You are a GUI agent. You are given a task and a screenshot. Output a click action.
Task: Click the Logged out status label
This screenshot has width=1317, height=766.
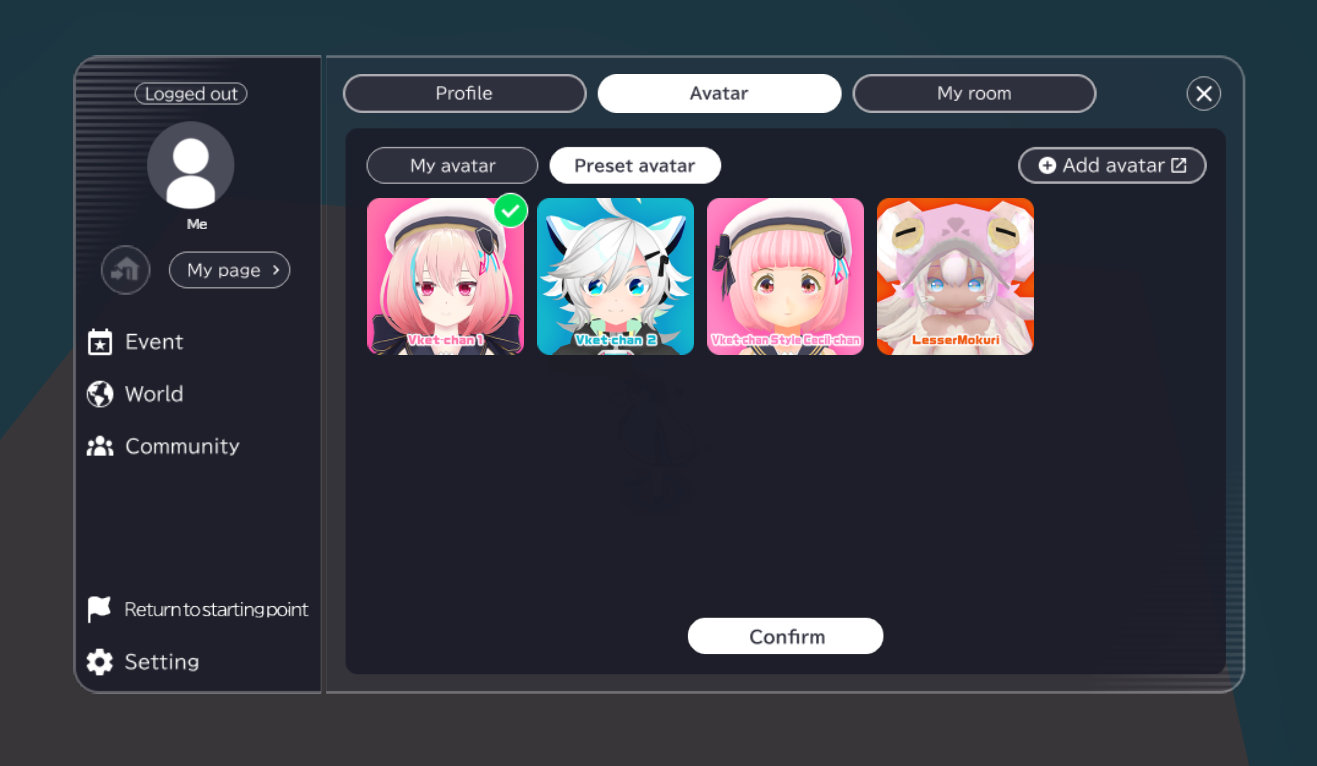191,94
